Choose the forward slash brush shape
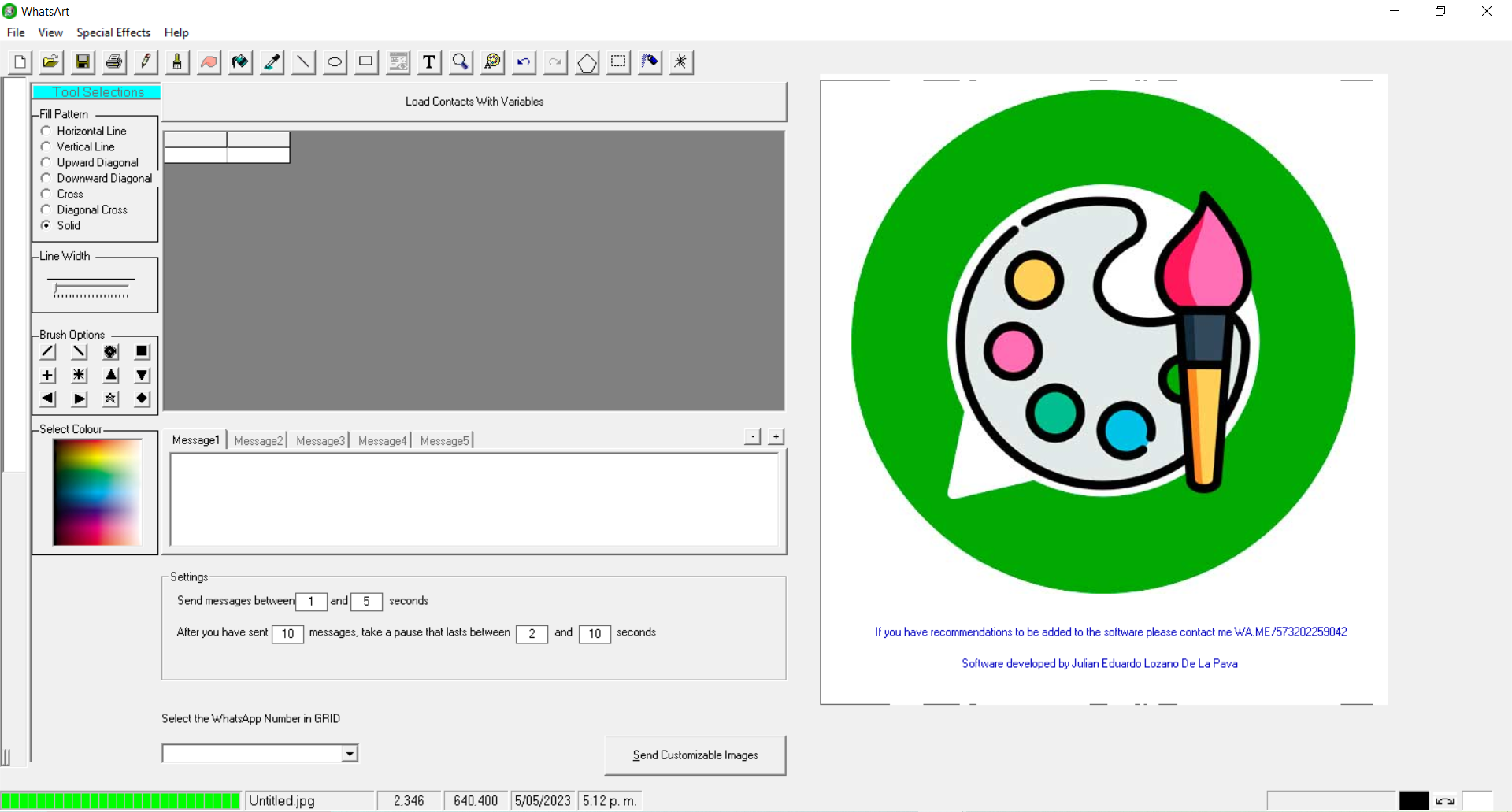The image size is (1512, 812). coord(48,352)
